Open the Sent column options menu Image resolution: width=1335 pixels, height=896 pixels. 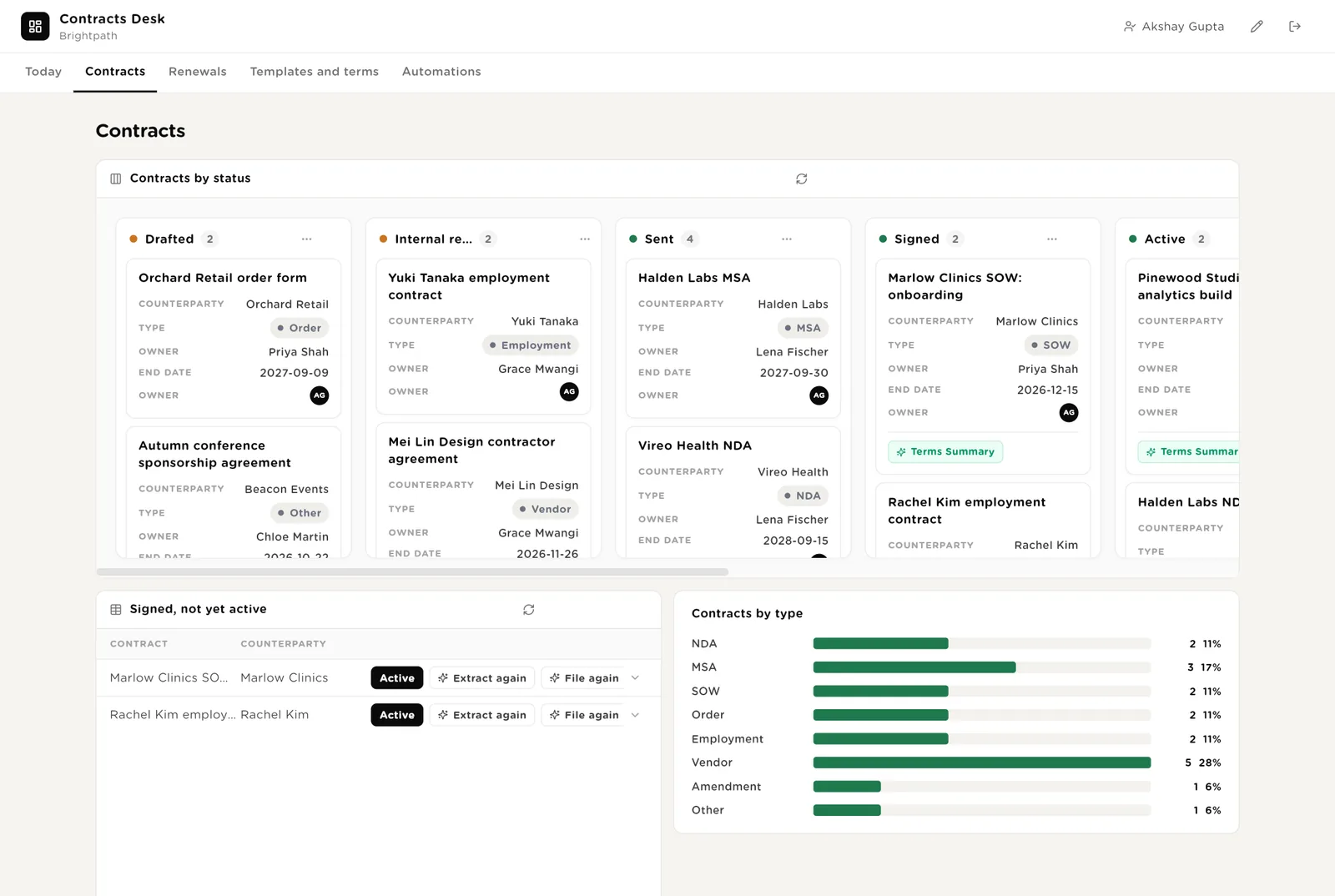tap(787, 239)
